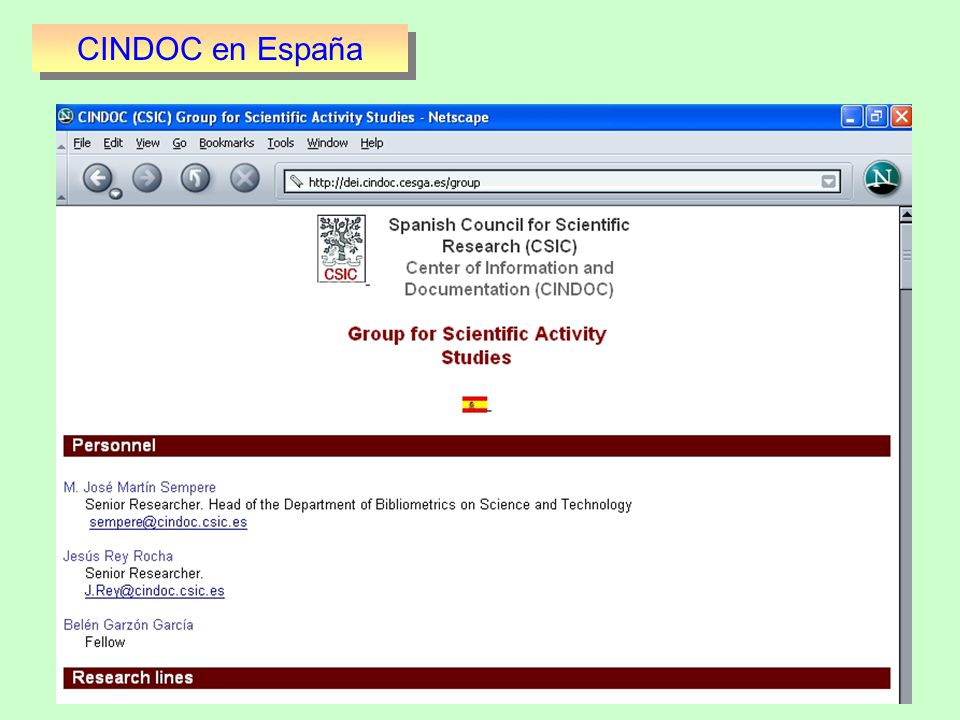
Task: Click the 'CINDOC en España' slide title
Action: pos(220,49)
